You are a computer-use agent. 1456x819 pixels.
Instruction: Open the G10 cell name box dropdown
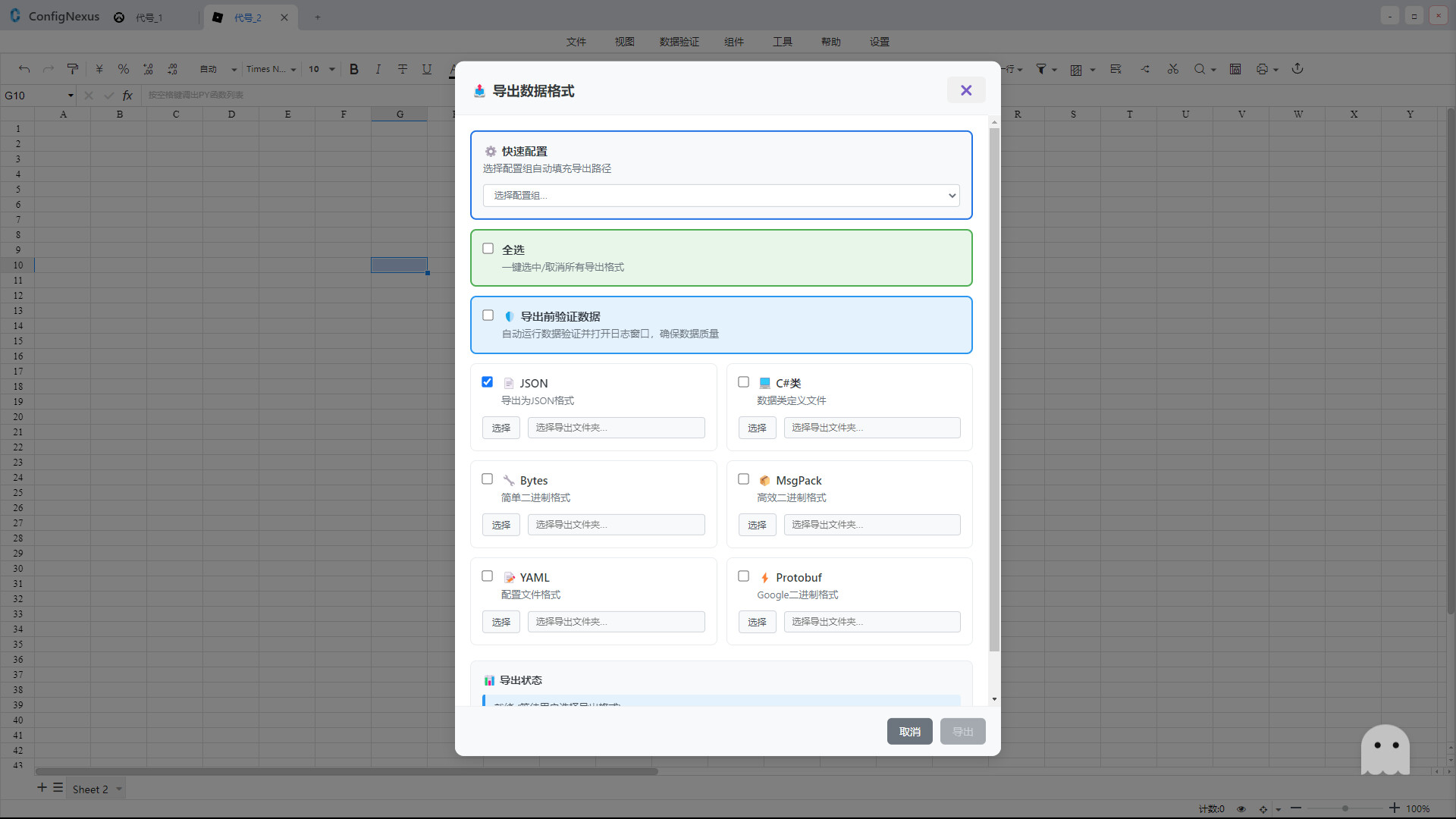(71, 96)
